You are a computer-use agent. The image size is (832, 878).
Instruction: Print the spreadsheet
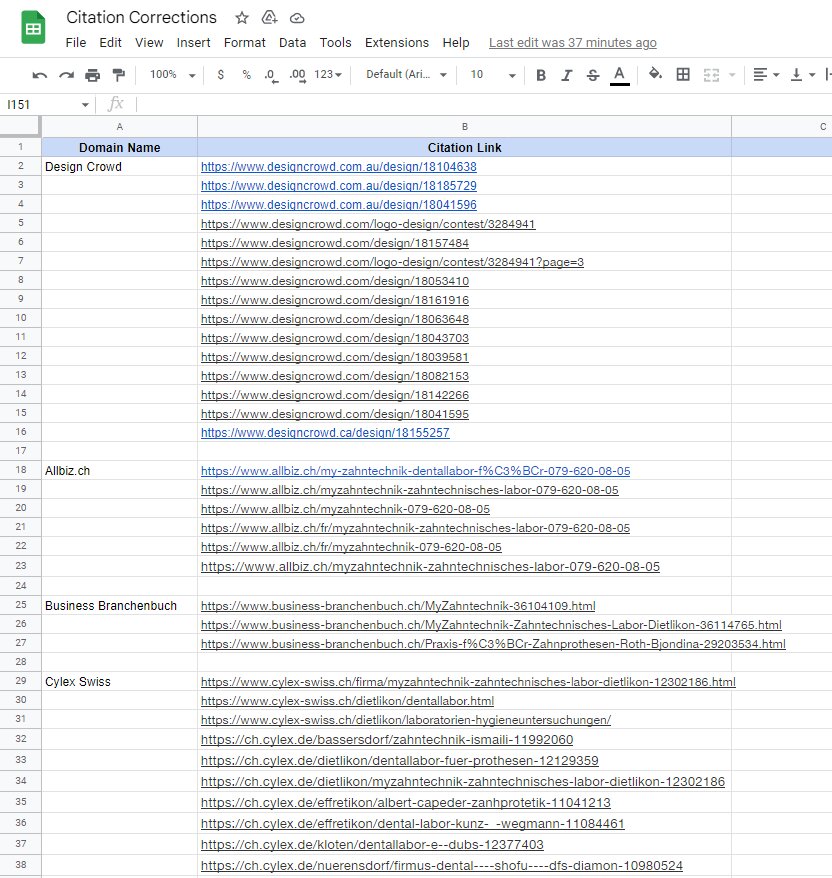pyautogui.click(x=92, y=74)
